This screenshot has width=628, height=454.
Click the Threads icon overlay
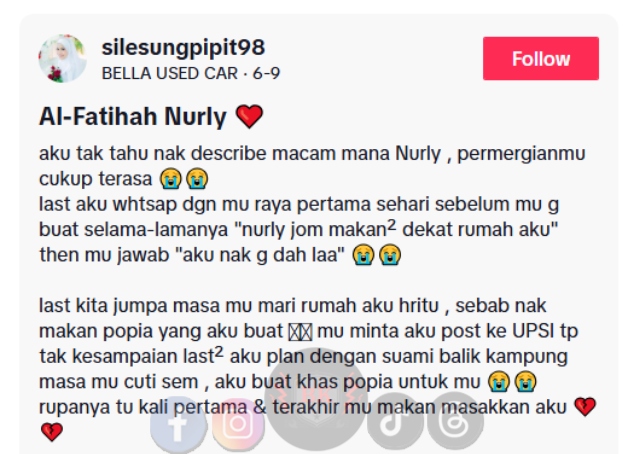(x=455, y=421)
